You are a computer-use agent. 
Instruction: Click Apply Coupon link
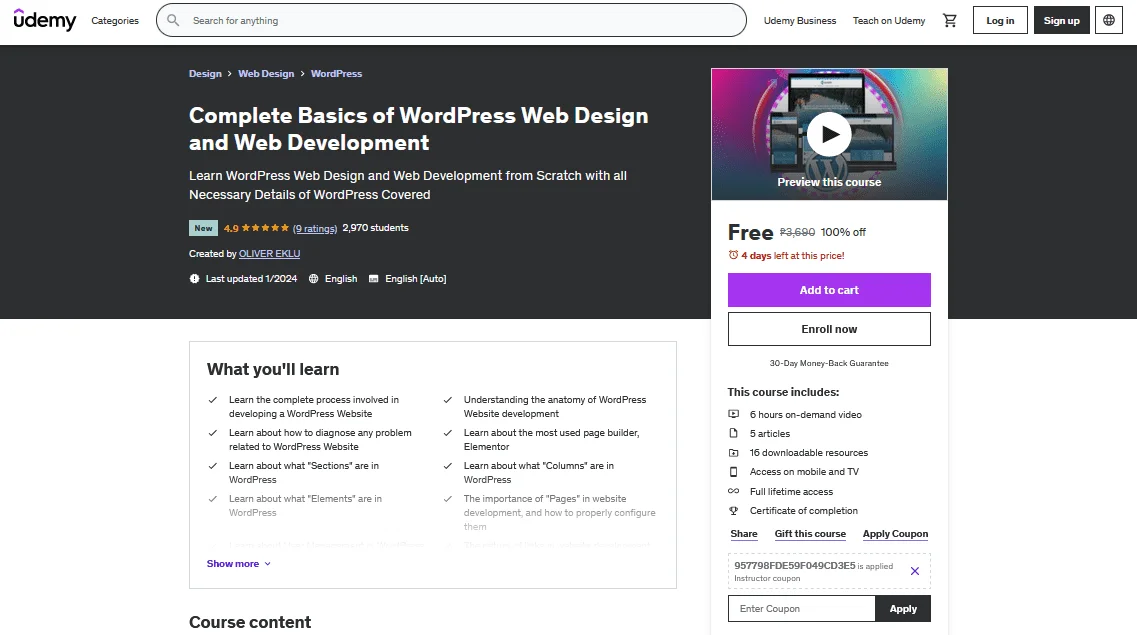pyautogui.click(x=895, y=534)
